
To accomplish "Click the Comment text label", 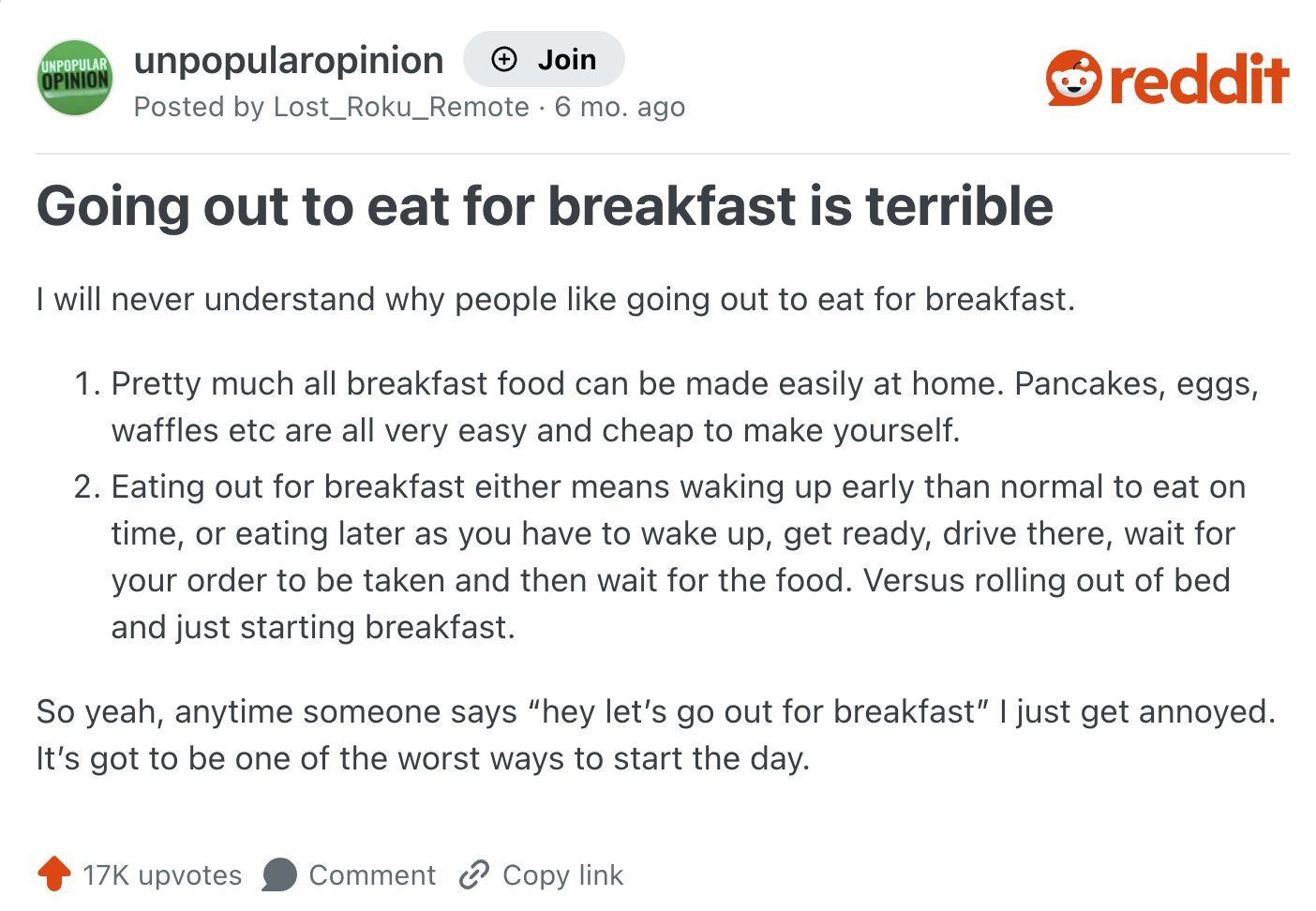I will pyautogui.click(x=372, y=874).
